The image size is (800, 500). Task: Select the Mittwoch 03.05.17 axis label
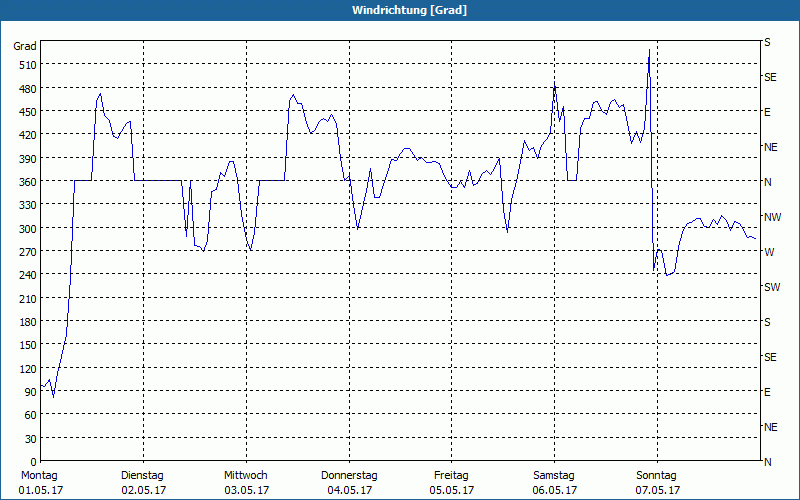246,483
